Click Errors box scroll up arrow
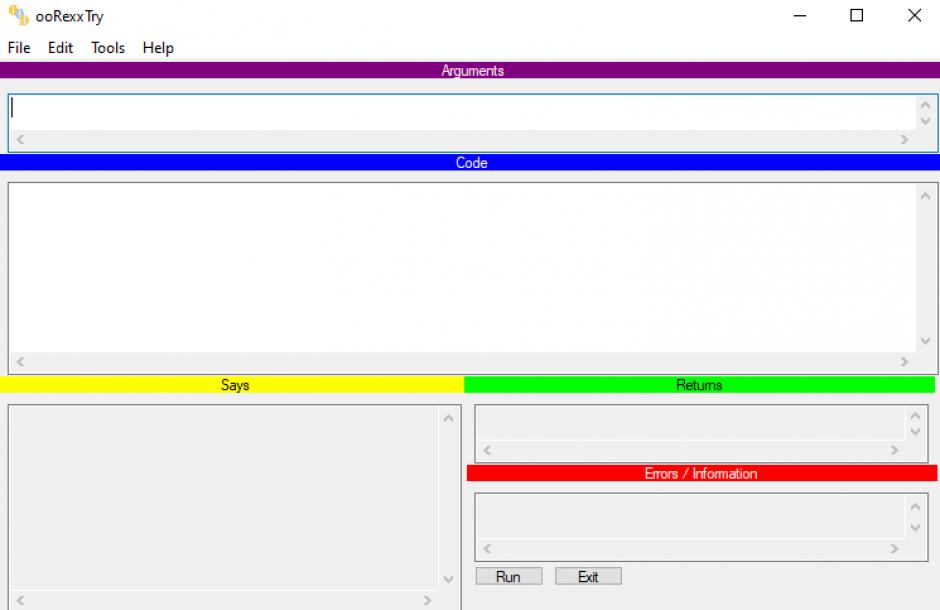 click(x=915, y=507)
